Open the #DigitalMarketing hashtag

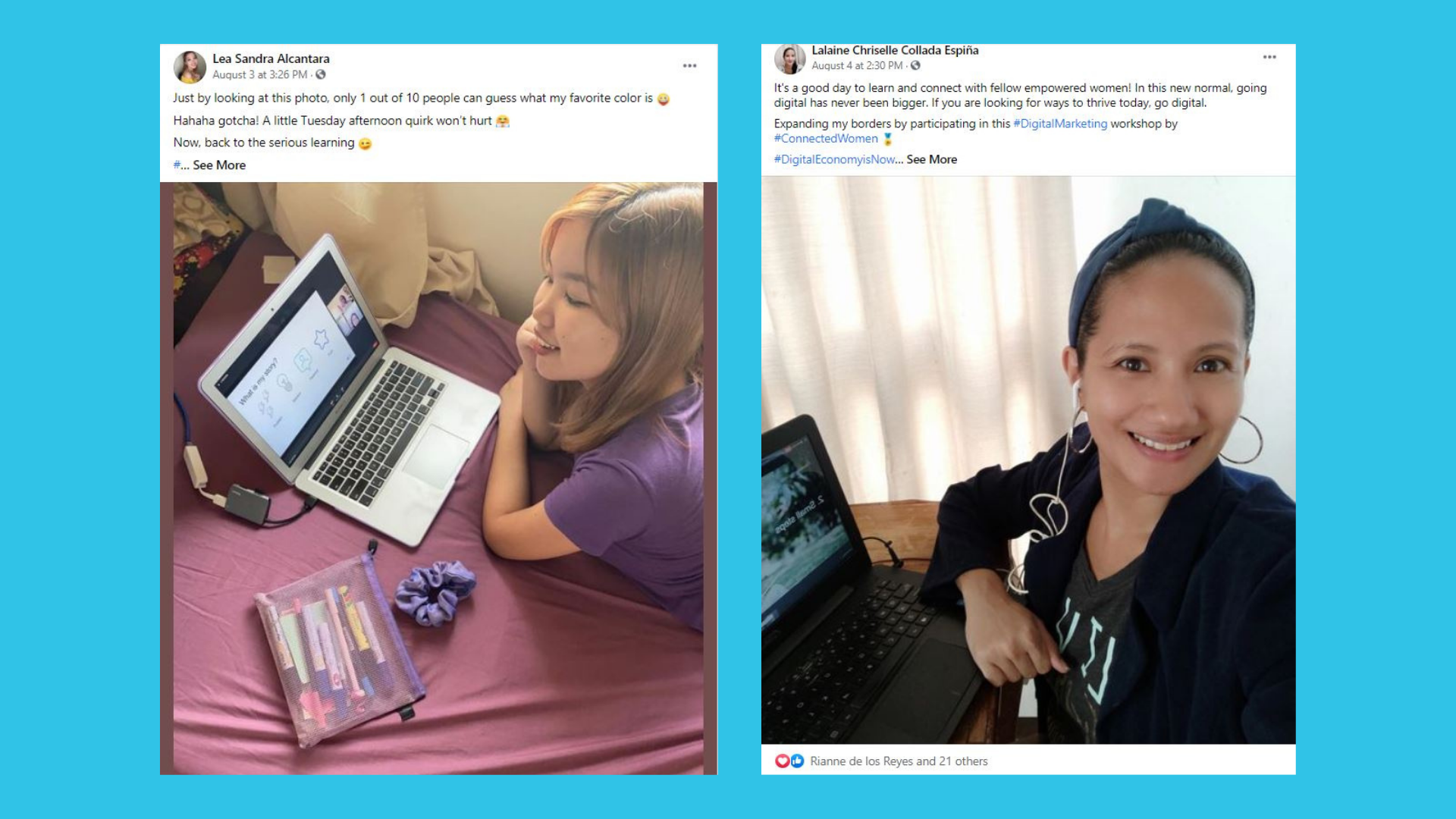point(1060,124)
